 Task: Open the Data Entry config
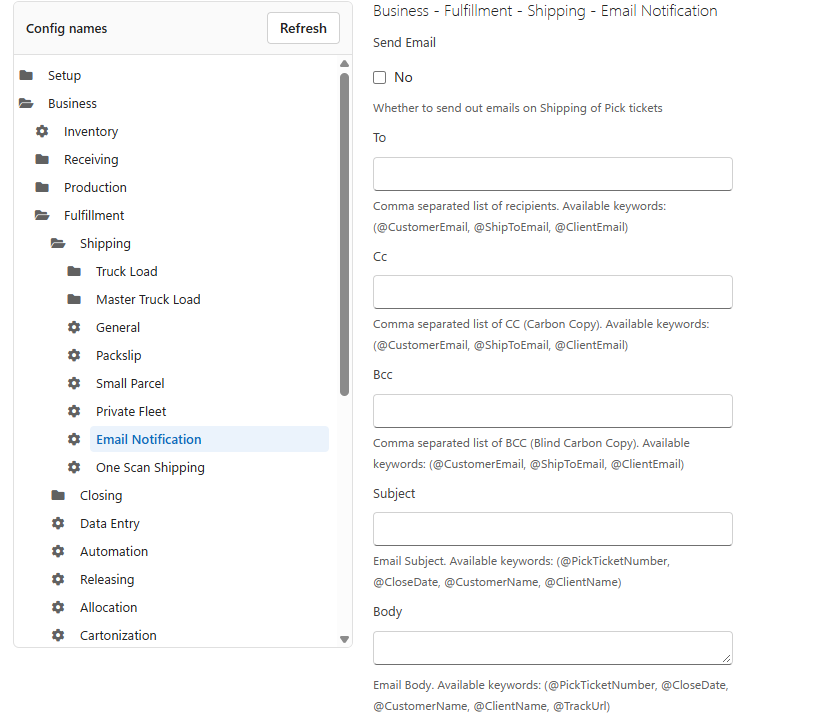109,524
